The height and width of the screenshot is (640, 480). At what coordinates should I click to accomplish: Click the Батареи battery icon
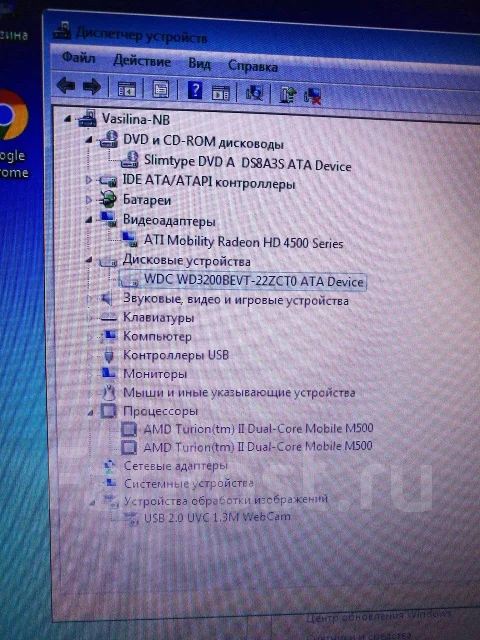pos(107,200)
